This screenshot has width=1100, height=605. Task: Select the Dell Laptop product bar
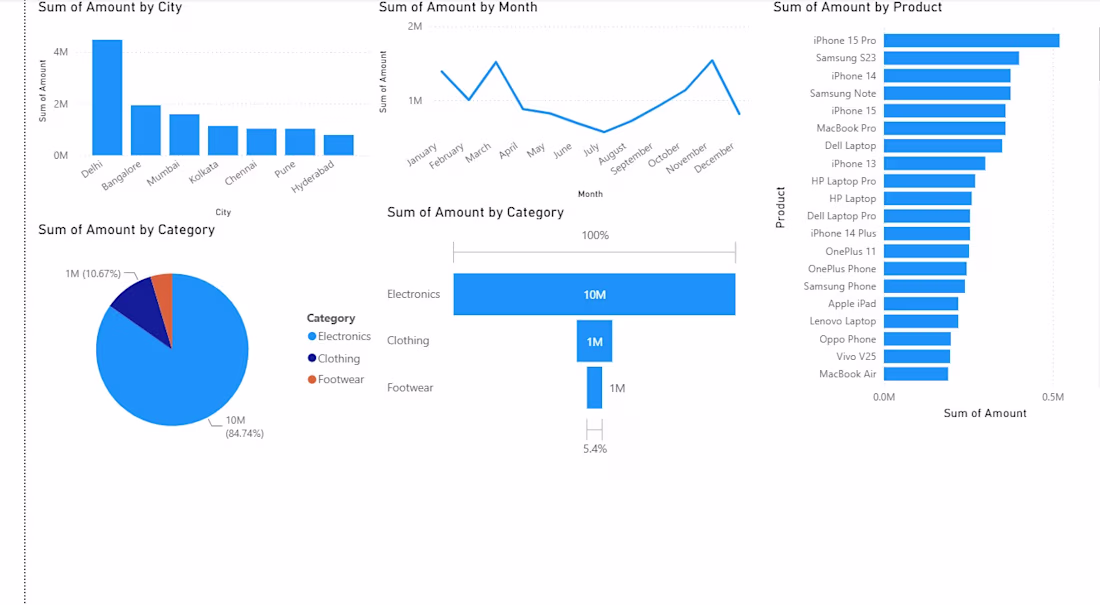943,146
